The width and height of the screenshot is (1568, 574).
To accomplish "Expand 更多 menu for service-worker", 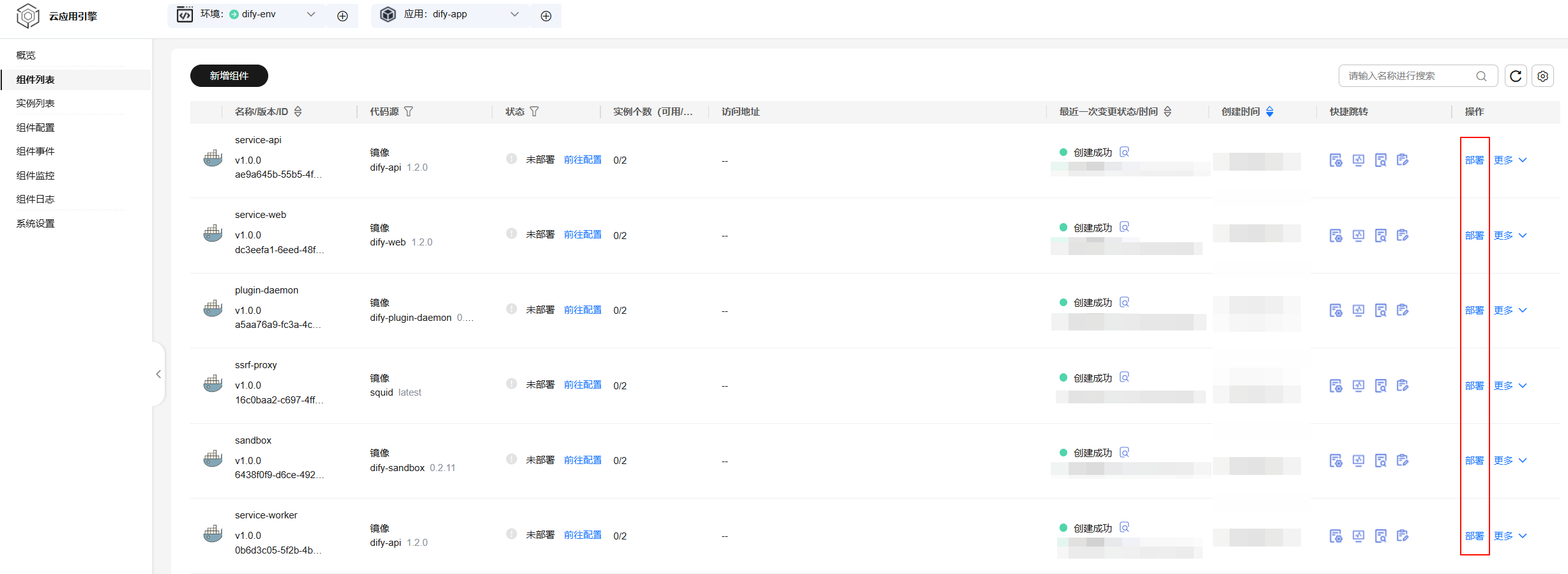I will pos(1510,536).
